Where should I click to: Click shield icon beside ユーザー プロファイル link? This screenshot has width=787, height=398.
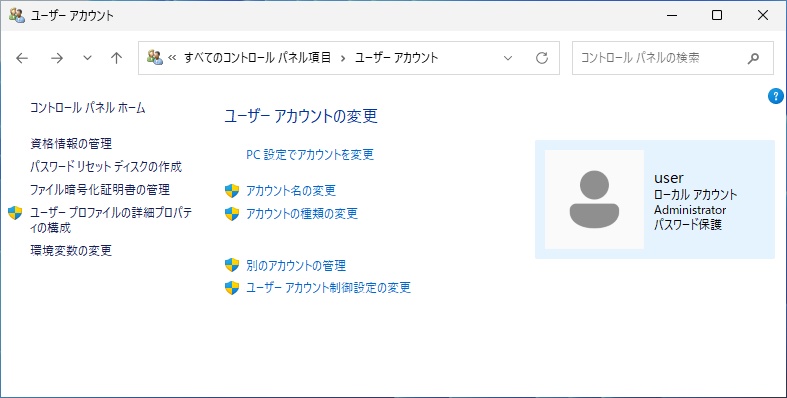tap(15, 213)
